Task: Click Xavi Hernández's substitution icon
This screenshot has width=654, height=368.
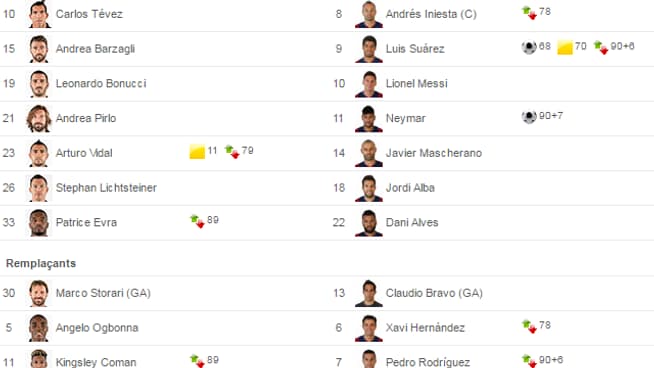Action: coord(529,326)
